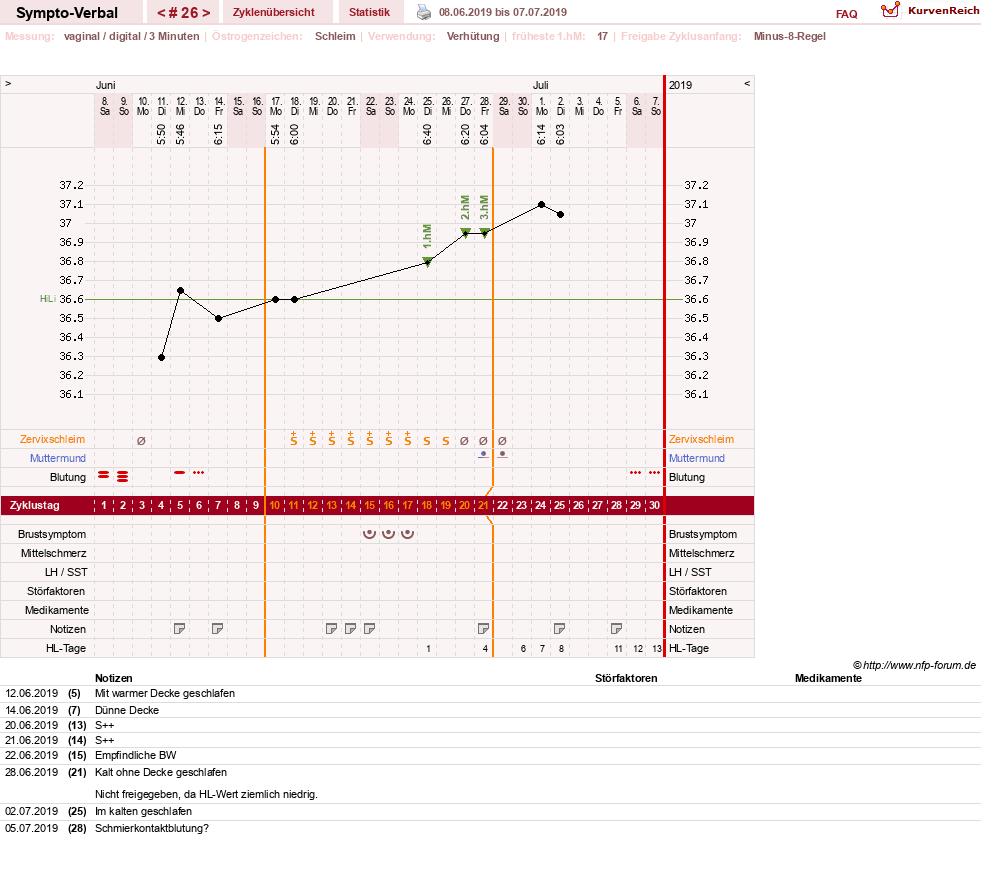Open the KurvenReich link
Viewport: 981px width, 886px height.
(943, 11)
